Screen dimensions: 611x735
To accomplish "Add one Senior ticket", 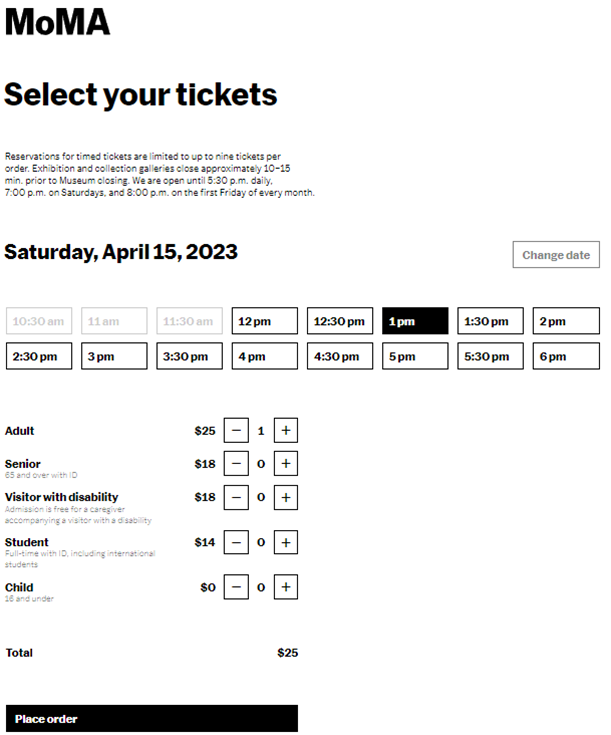I will [286, 464].
